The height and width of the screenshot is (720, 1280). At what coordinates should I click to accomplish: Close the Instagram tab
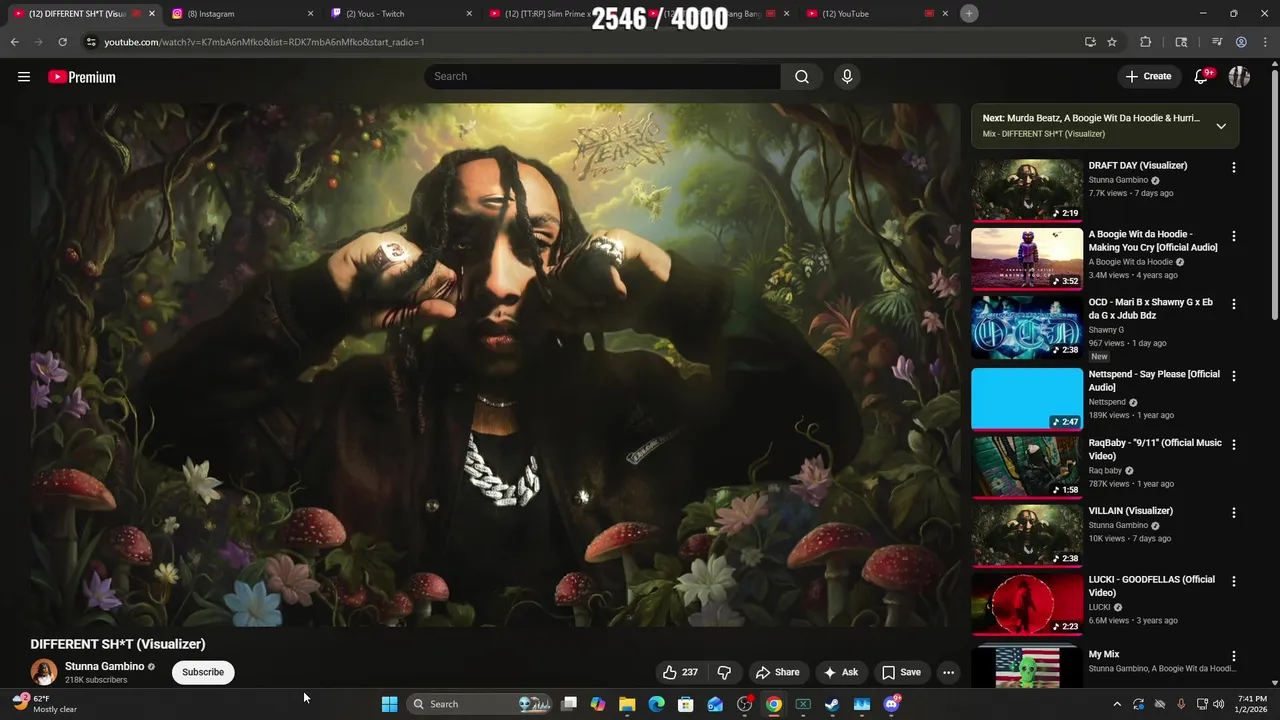[310, 14]
